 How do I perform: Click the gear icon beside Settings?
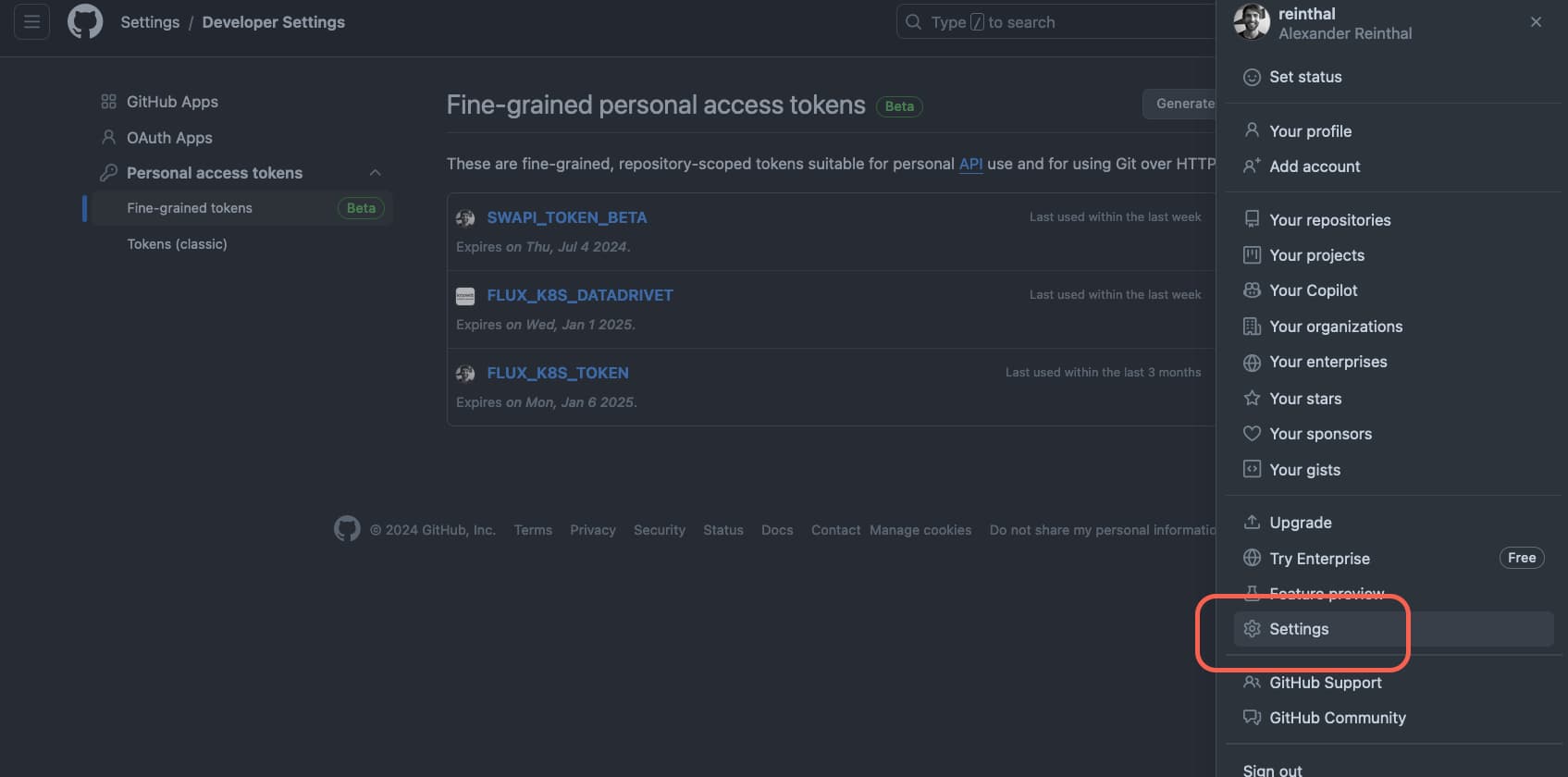1252,629
